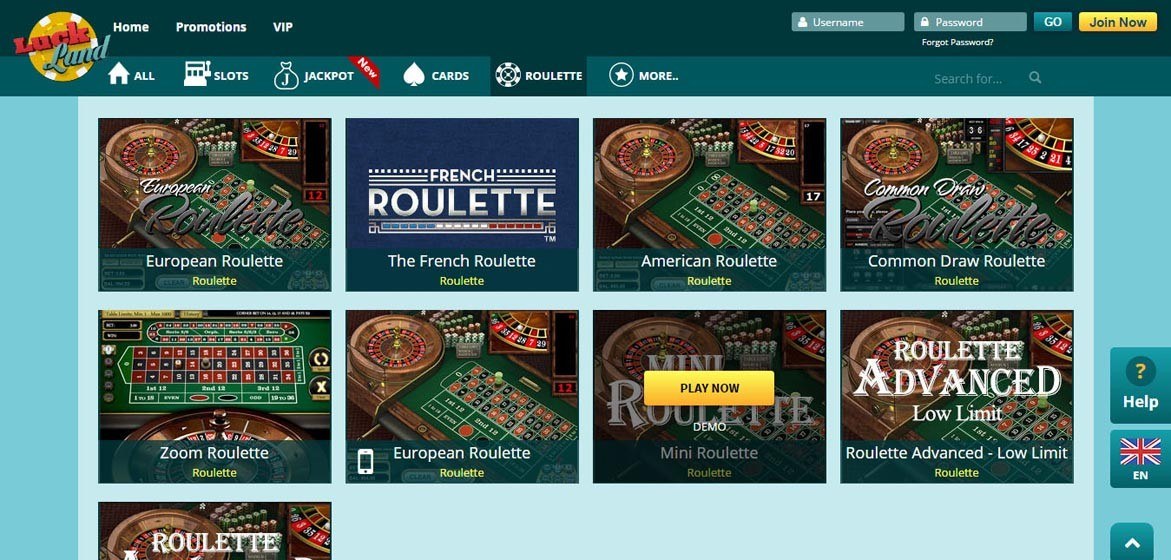
Task: Go to the VIP page
Action: pyautogui.click(x=283, y=27)
